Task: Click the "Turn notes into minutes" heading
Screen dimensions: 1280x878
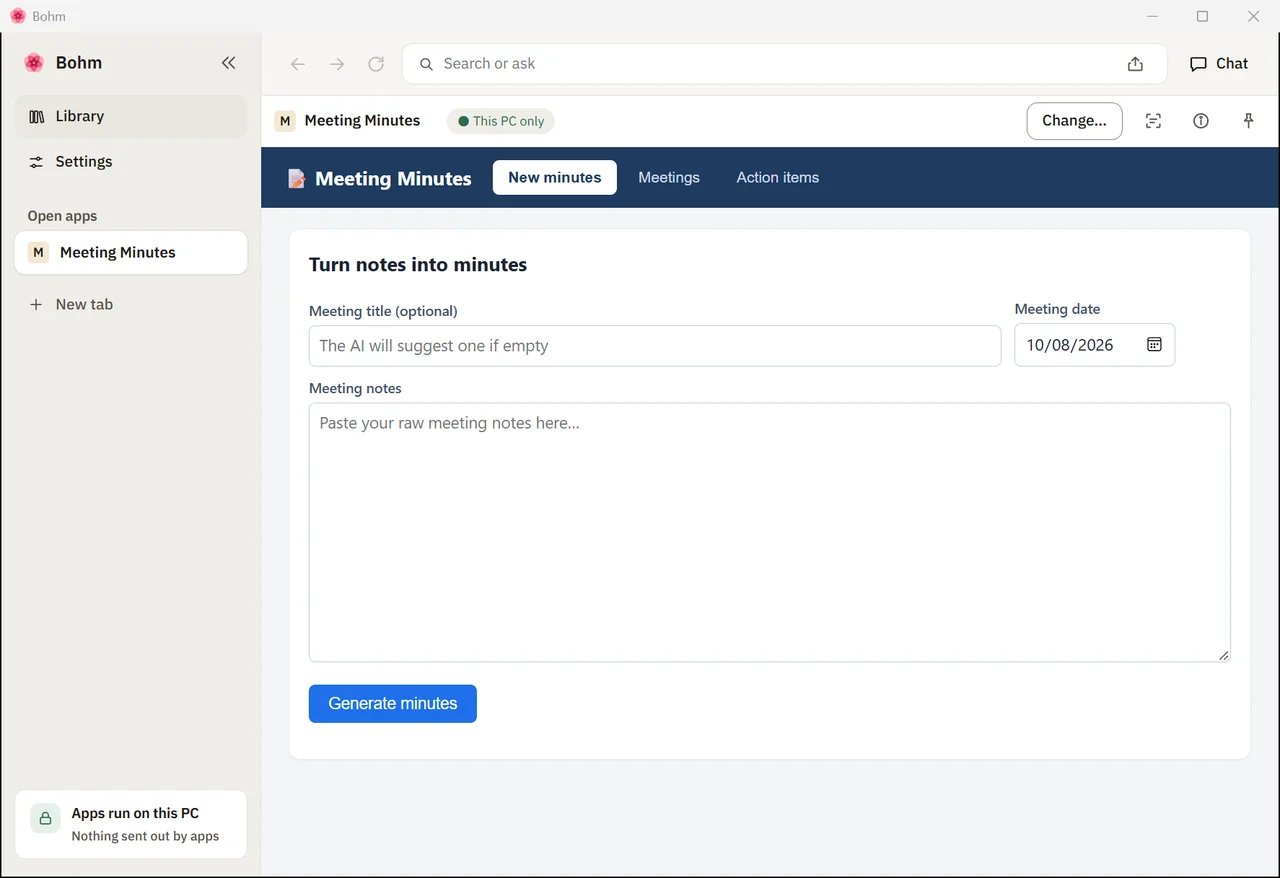Action: (x=418, y=265)
